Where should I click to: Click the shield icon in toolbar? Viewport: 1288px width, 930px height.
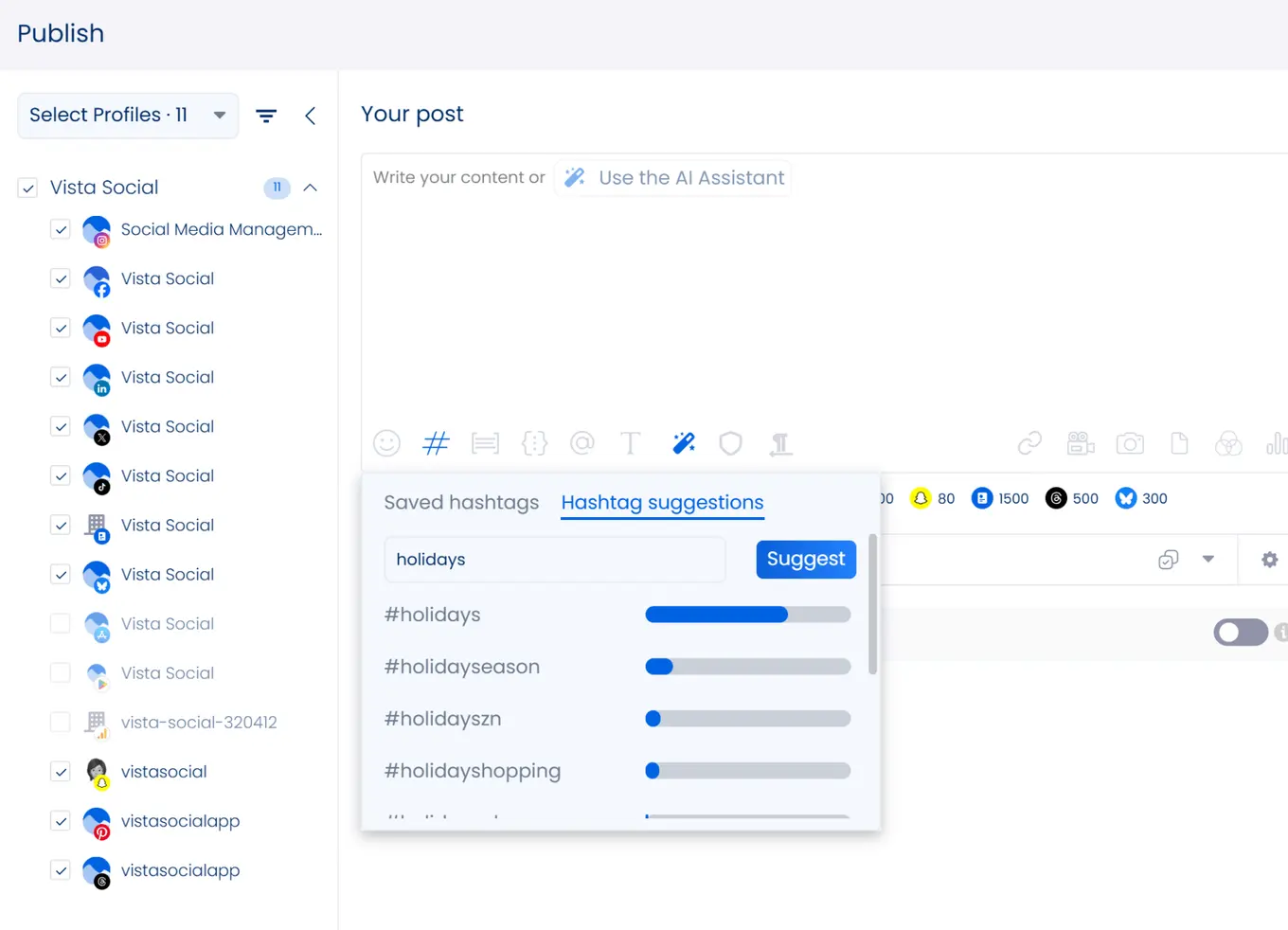[x=730, y=443]
